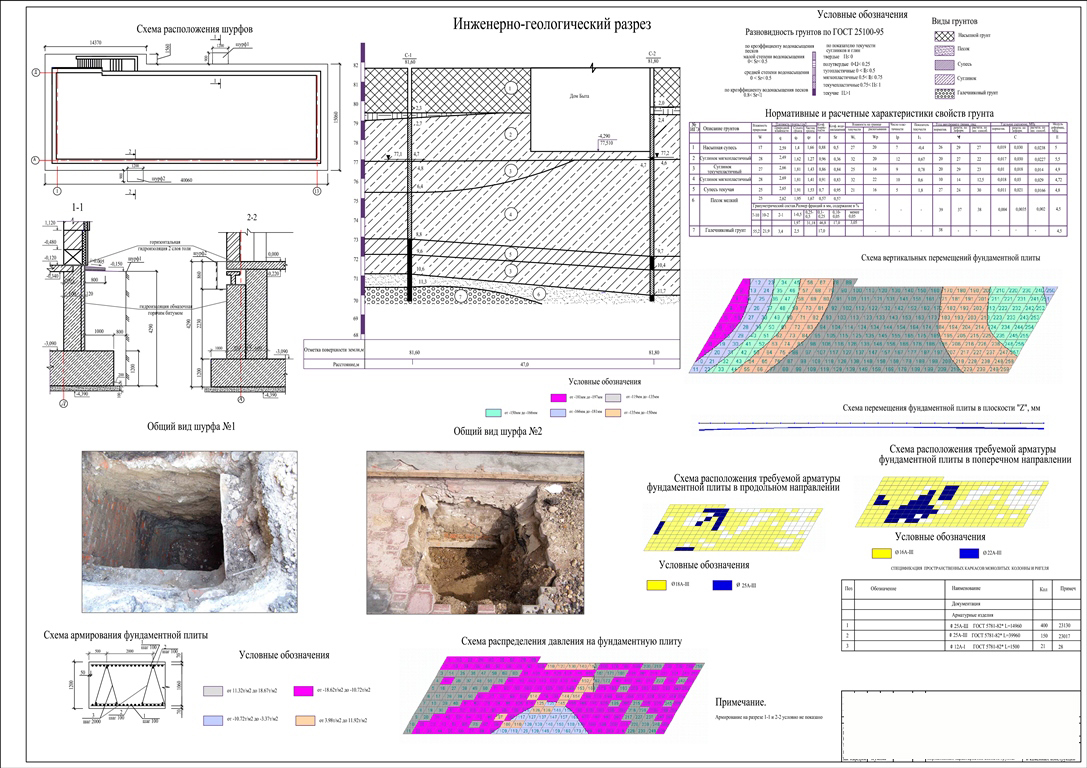The image size is (1087, 768).
Task: Click the borehole label 'С-1'
Action: [408, 55]
